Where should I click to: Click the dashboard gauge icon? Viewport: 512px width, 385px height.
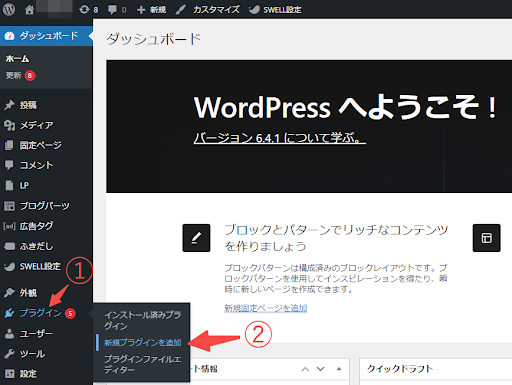point(10,36)
